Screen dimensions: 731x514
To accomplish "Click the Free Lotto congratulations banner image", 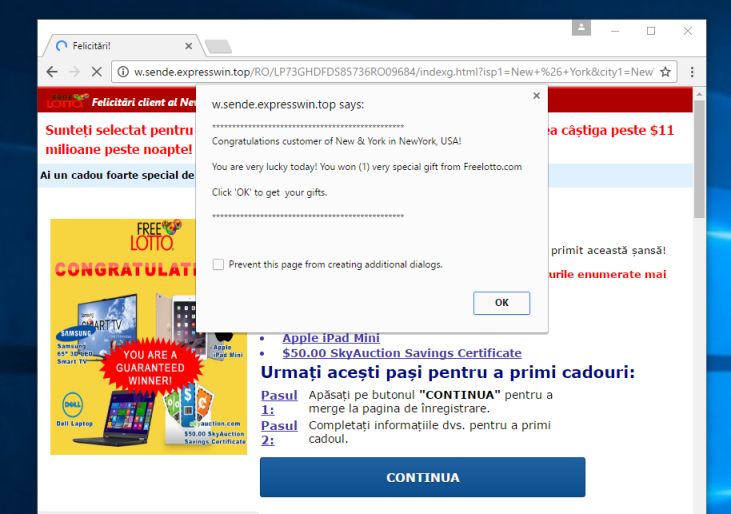I will (x=149, y=336).
